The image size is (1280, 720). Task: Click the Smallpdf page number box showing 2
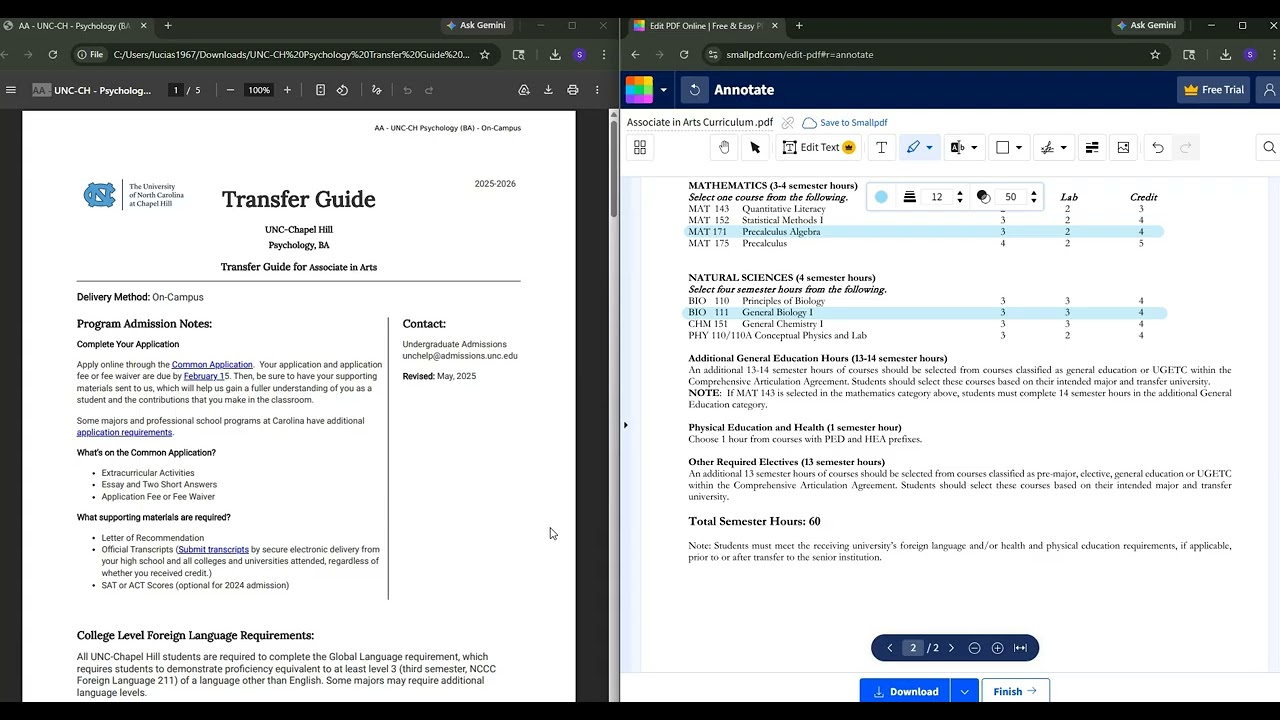coord(913,648)
